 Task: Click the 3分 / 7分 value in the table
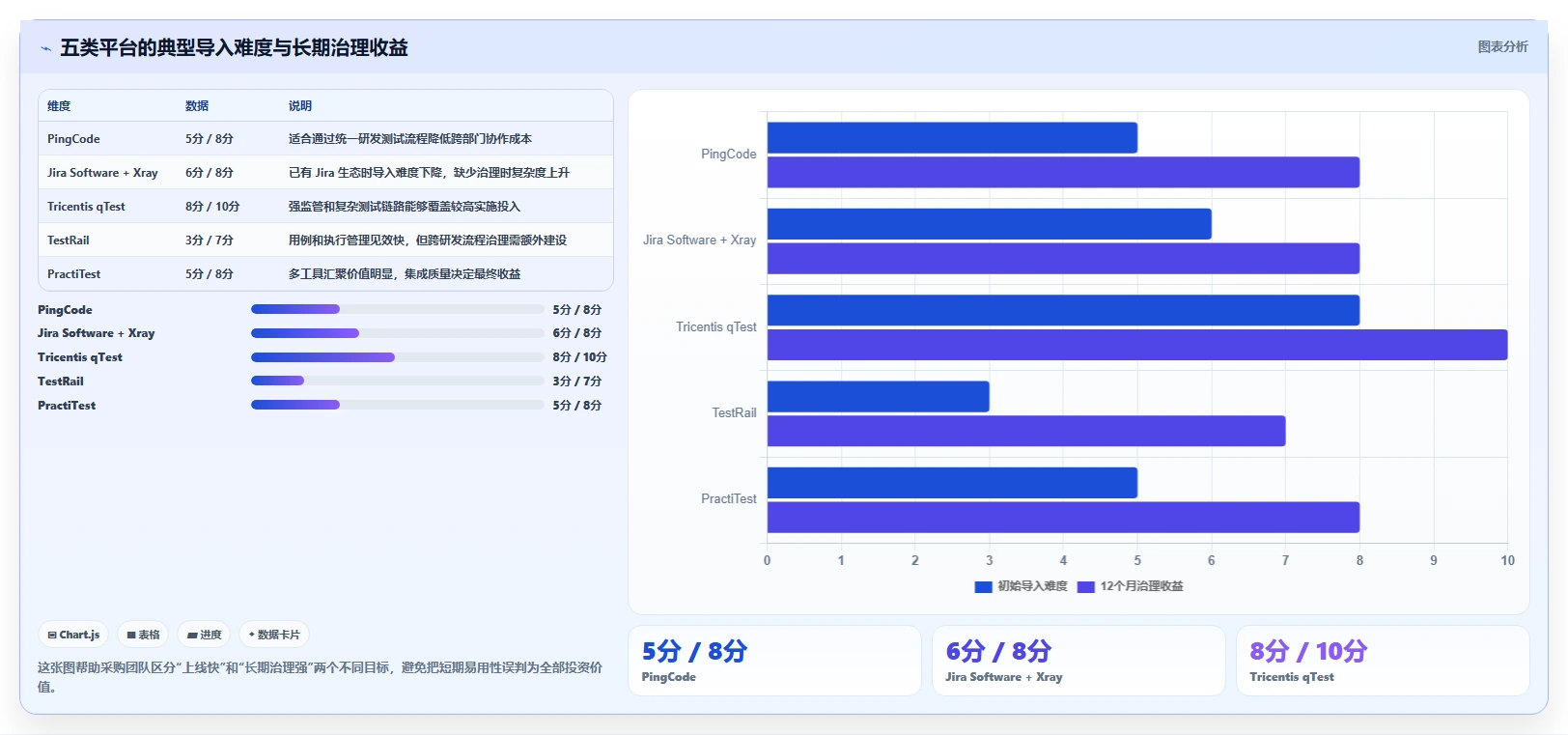pos(210,240)
